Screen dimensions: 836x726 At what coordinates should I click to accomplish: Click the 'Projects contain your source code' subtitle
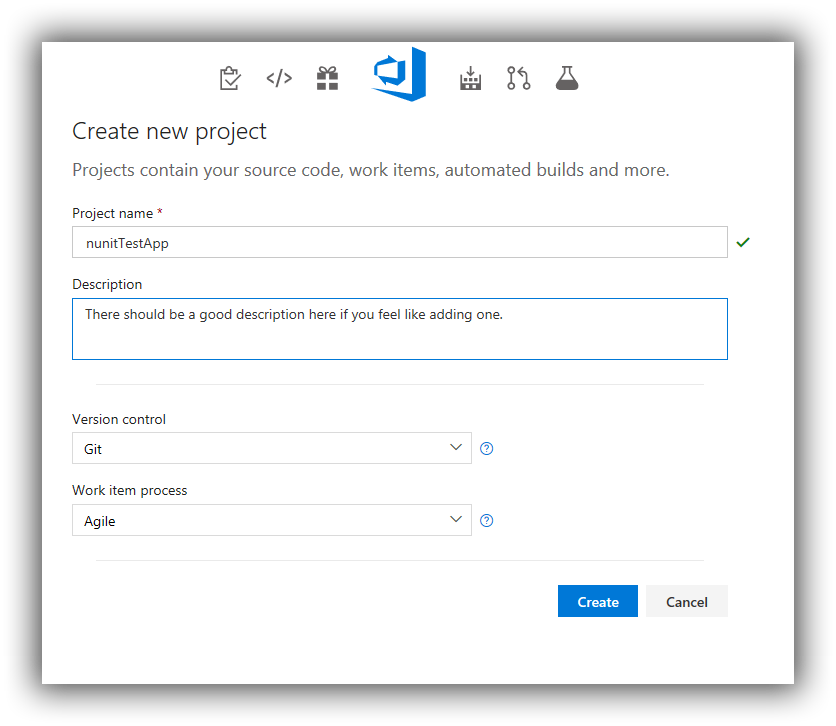click(371, 170)
